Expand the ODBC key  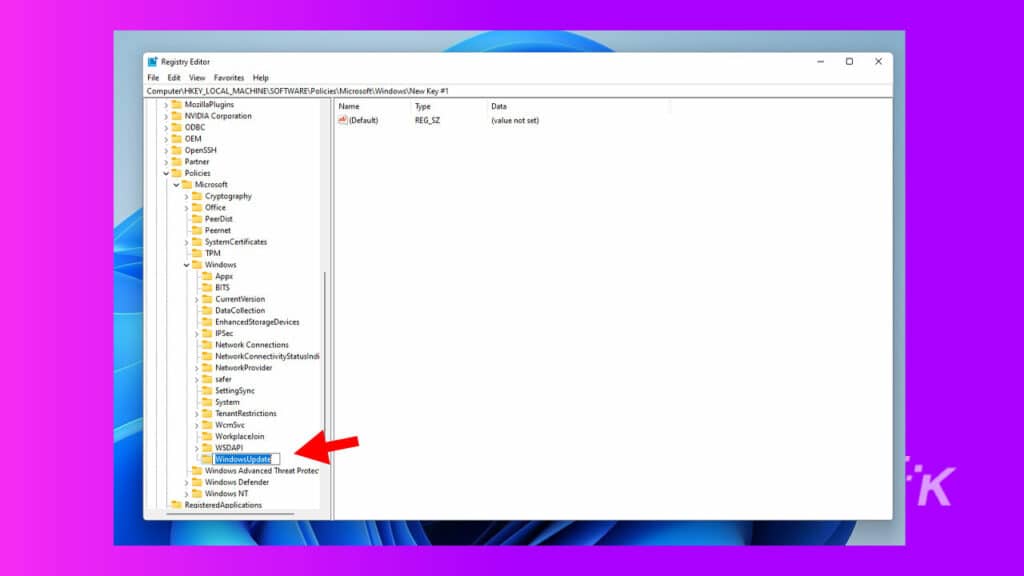[x=166, y=127]
